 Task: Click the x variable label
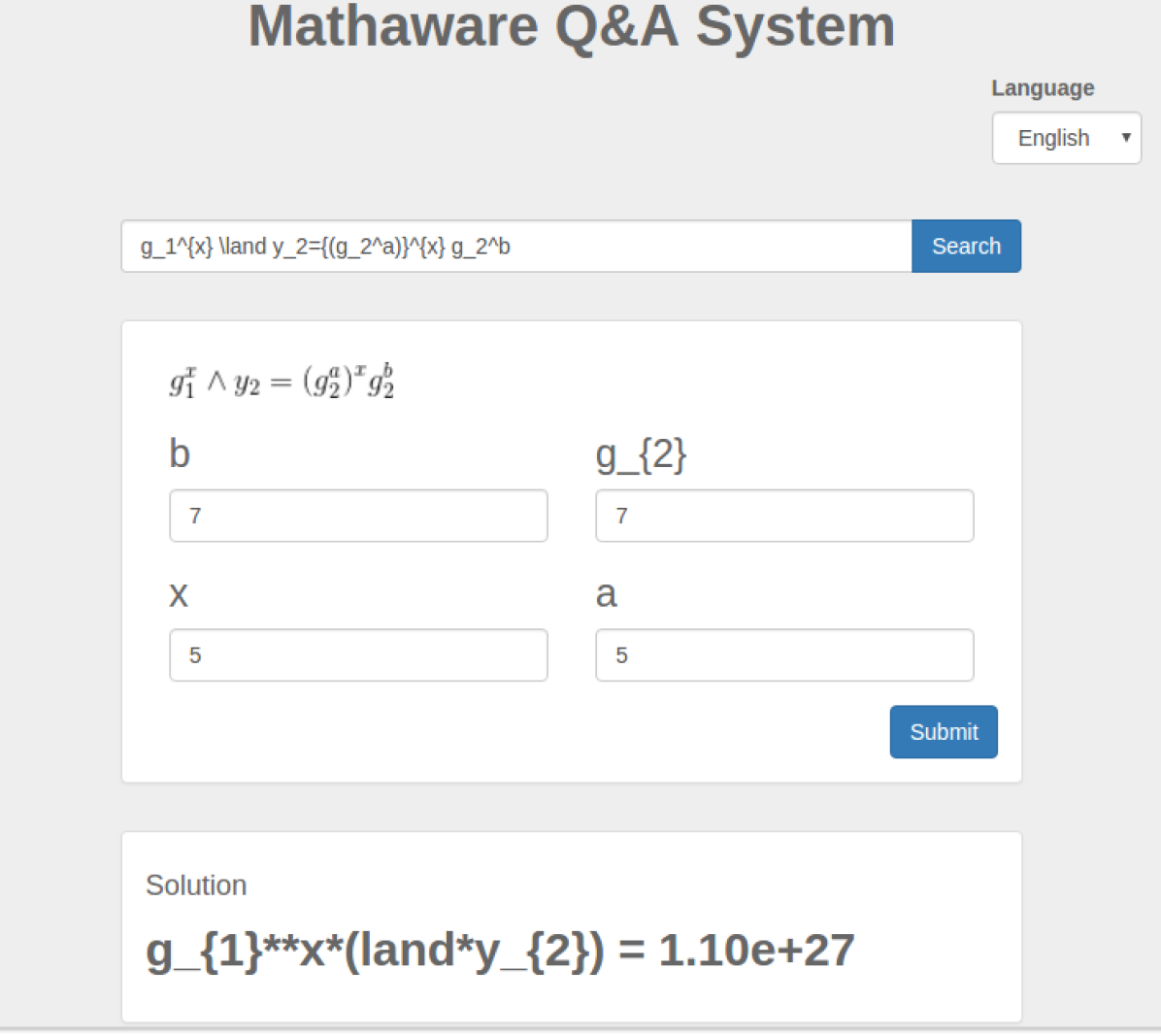pos(179,593)
